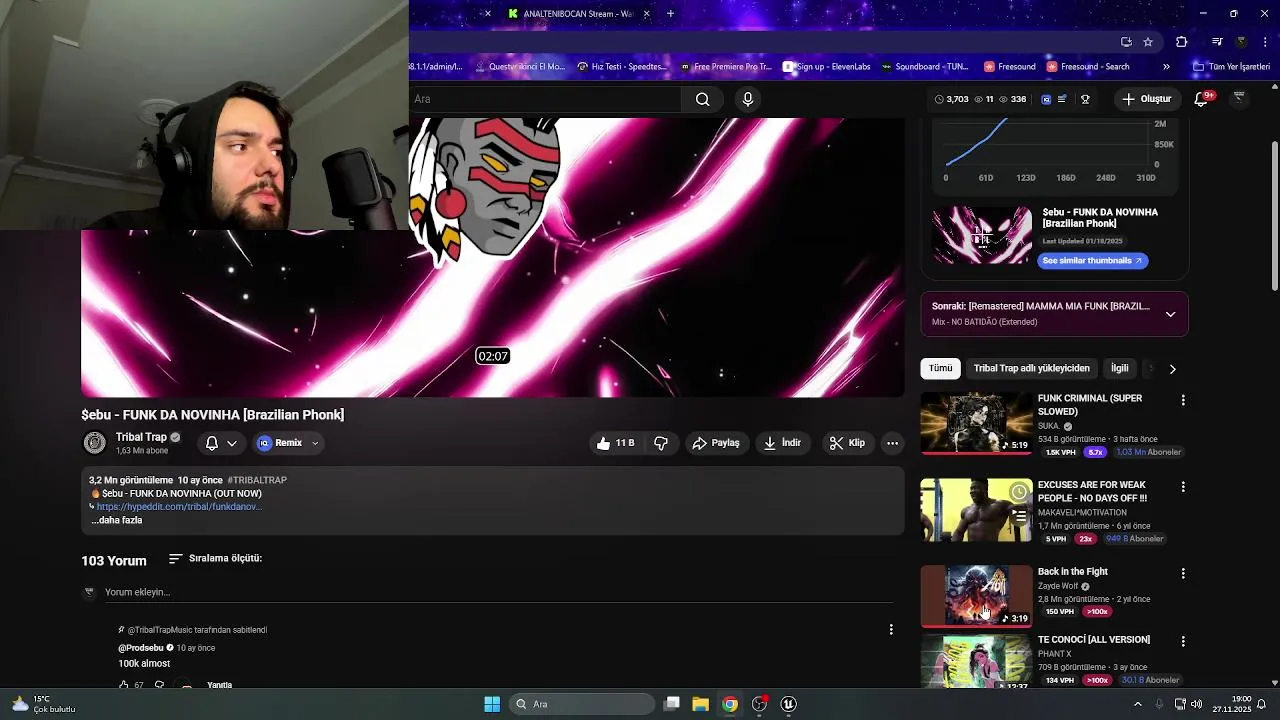This screenshot has height=720, width=1280.
Task: Open the Sıralama ölçütü sort dropdown
Action: coord(215,558)
